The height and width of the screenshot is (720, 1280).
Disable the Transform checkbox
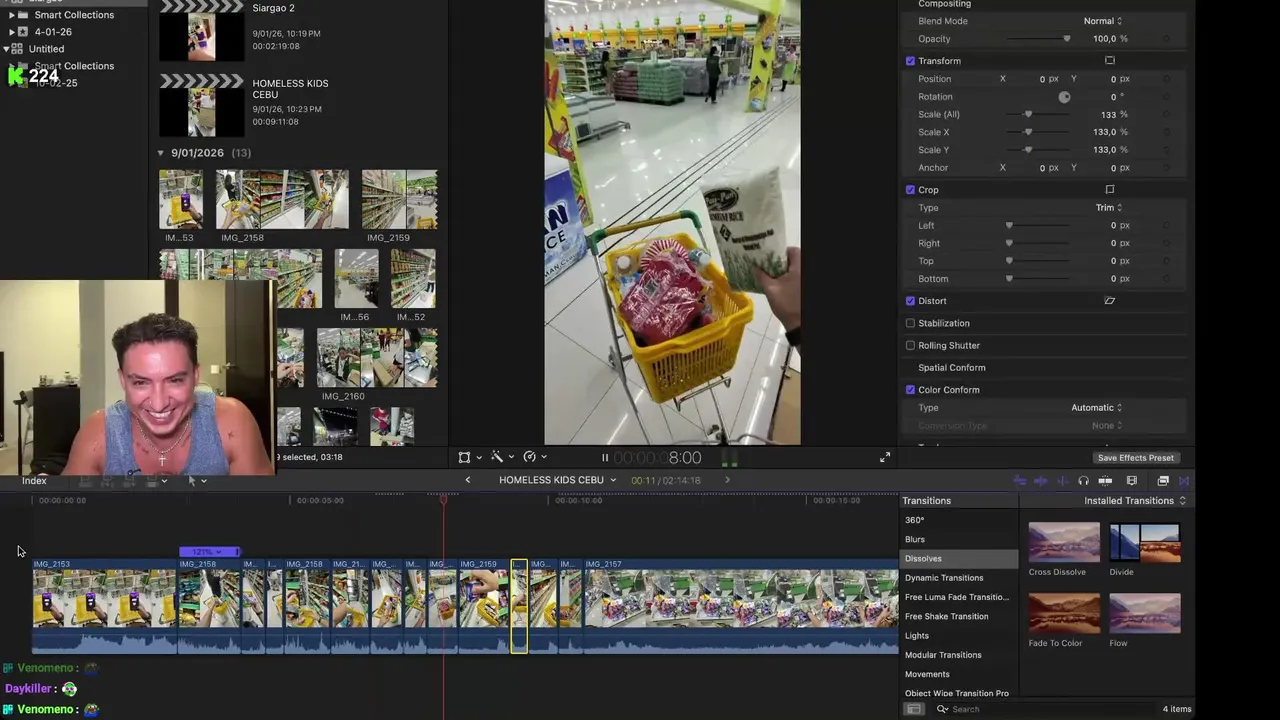coord(910,61)
